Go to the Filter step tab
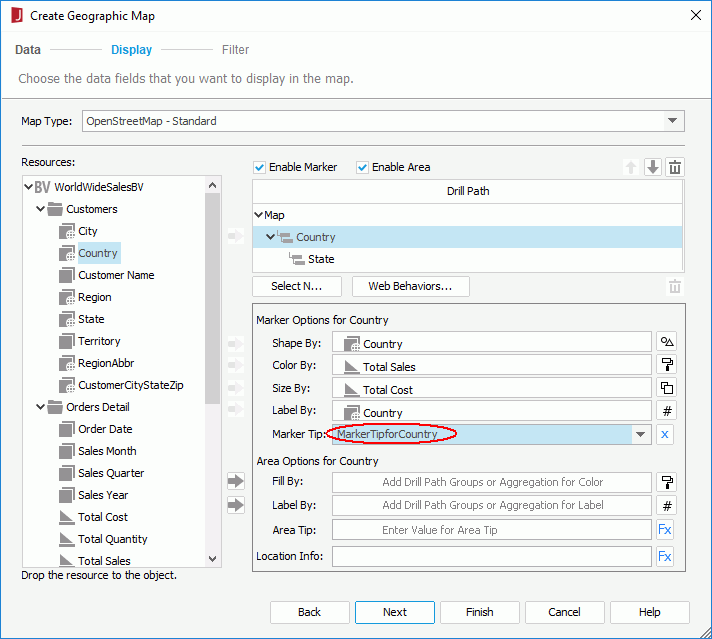The image size is (712, 639). point(235,50)
